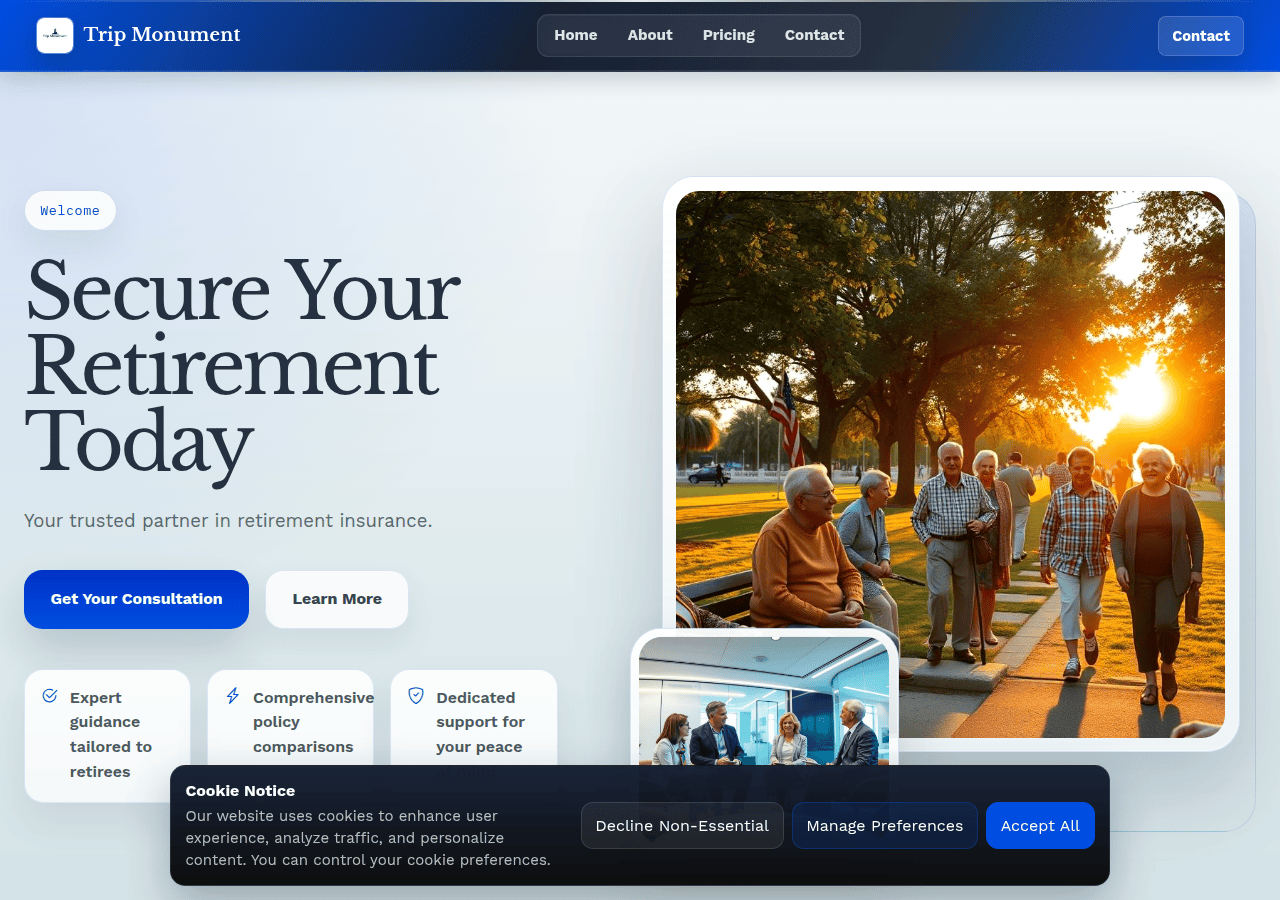Accept all cookies
The height and width of the screenshot is (900, 1280).
pyautogui.click(x=1040, y=826)
